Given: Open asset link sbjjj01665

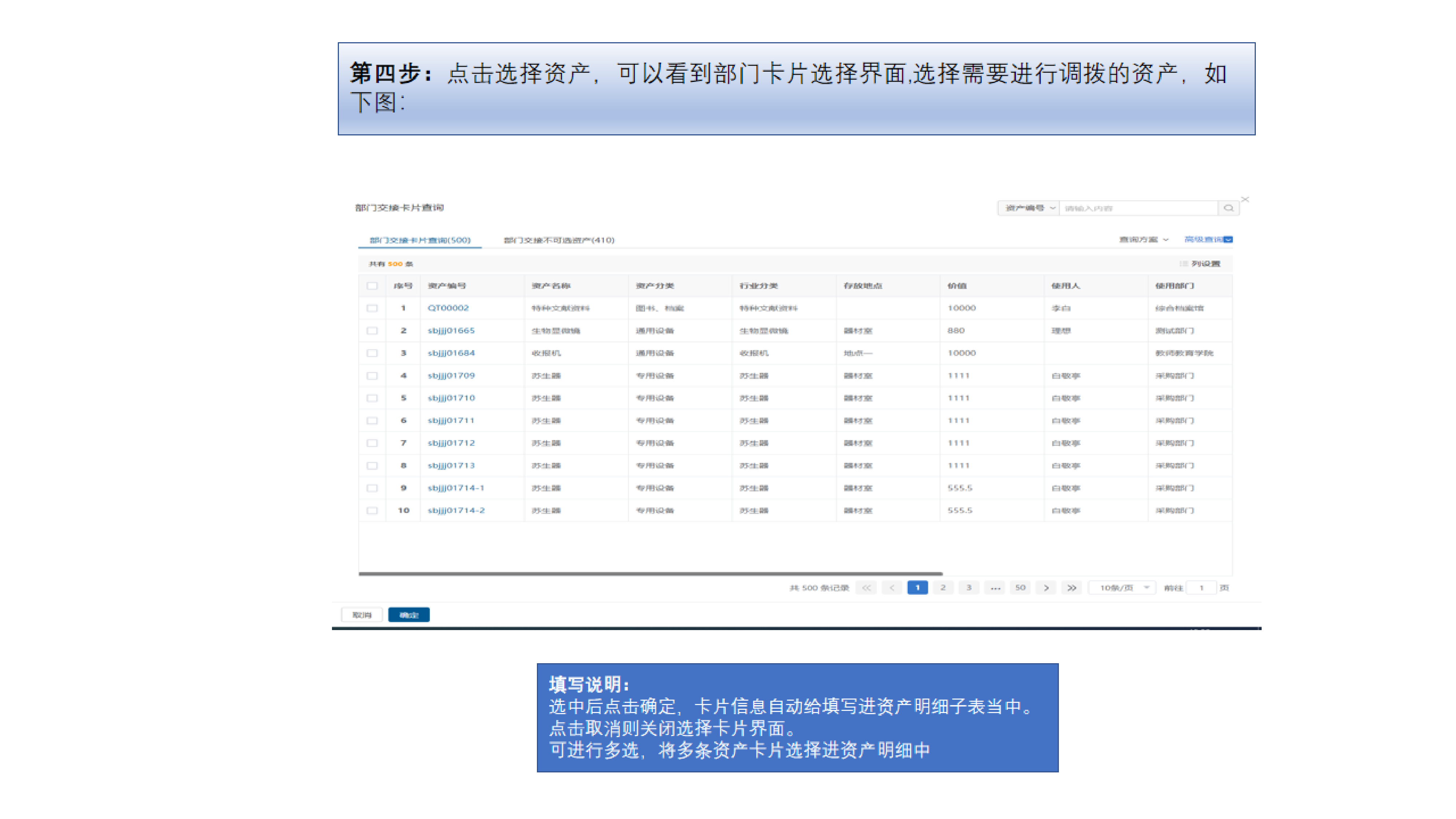Looking at the screenshot, I should coord(451,331).
